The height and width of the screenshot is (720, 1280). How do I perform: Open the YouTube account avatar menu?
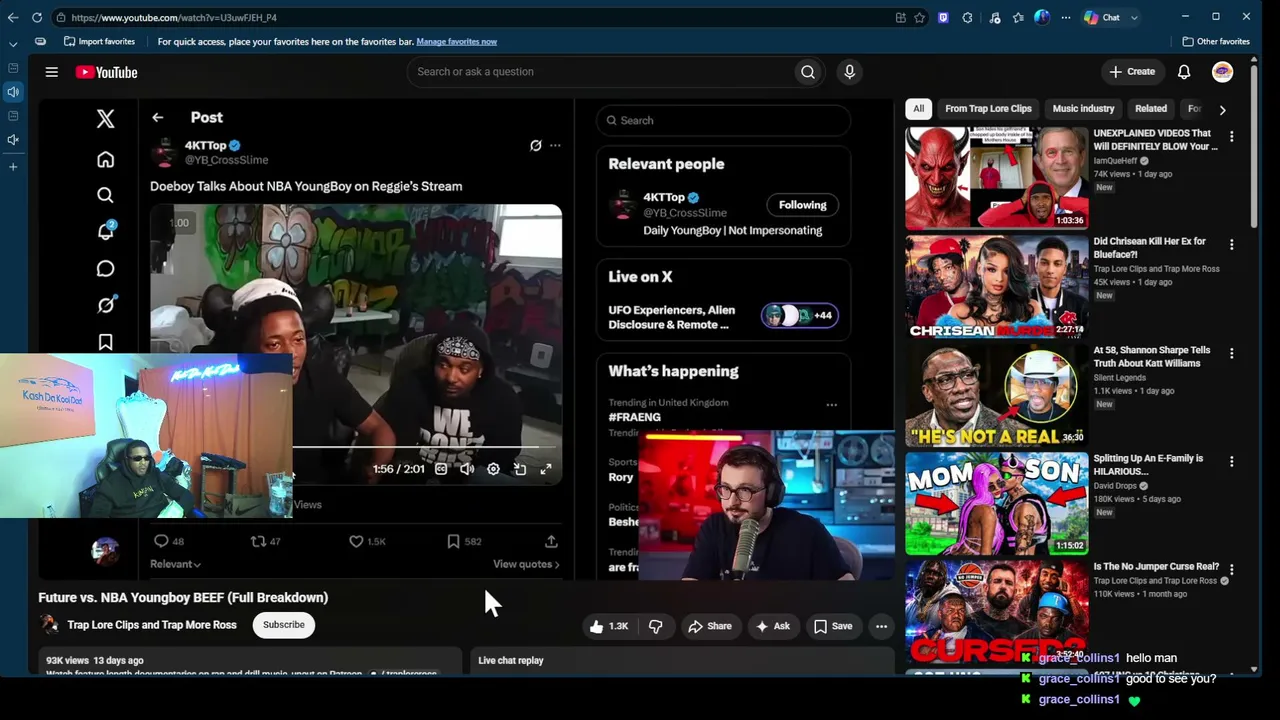(x=1222, y=72)
